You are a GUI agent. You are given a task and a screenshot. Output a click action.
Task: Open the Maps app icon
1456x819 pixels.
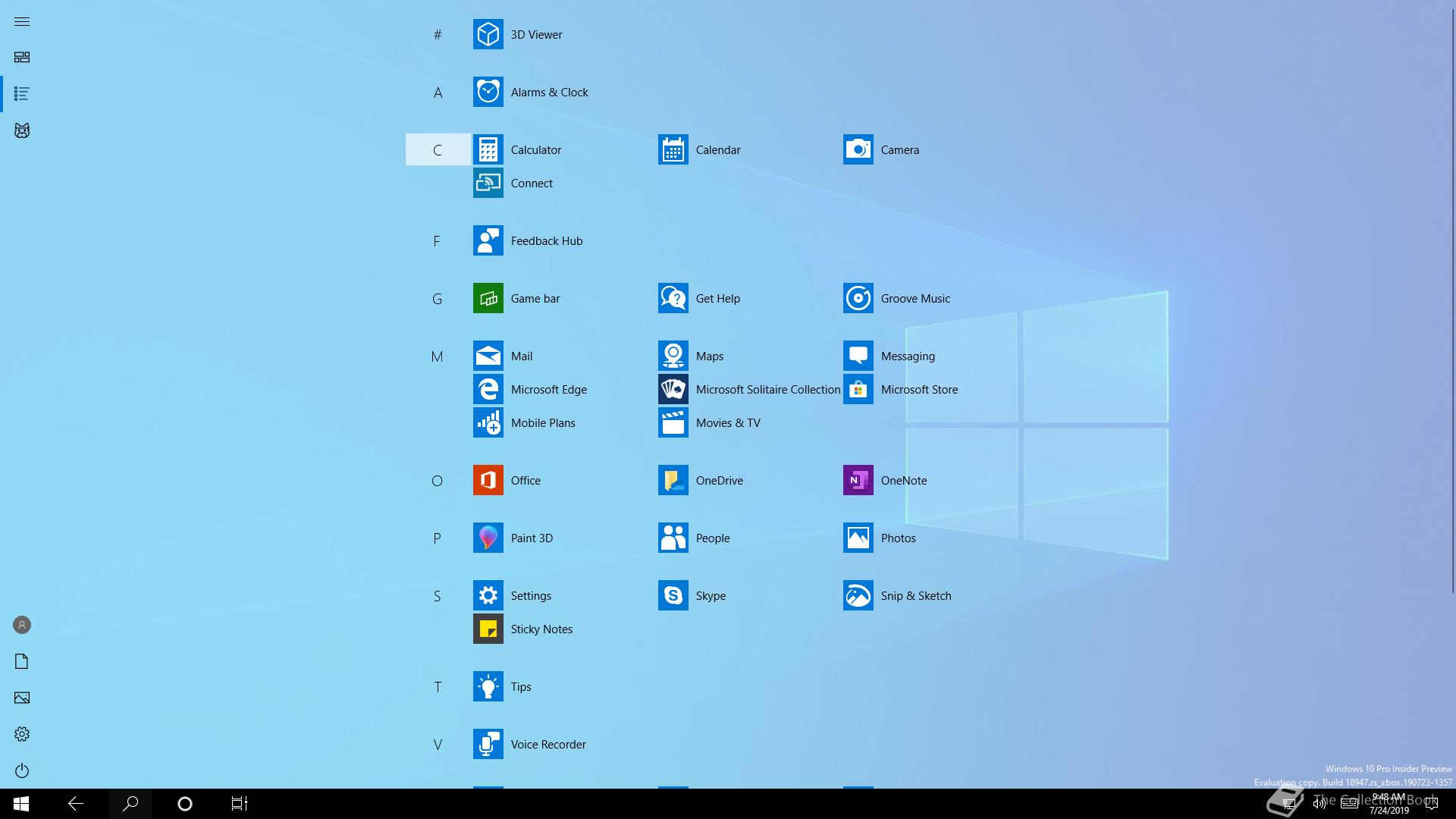673,356
